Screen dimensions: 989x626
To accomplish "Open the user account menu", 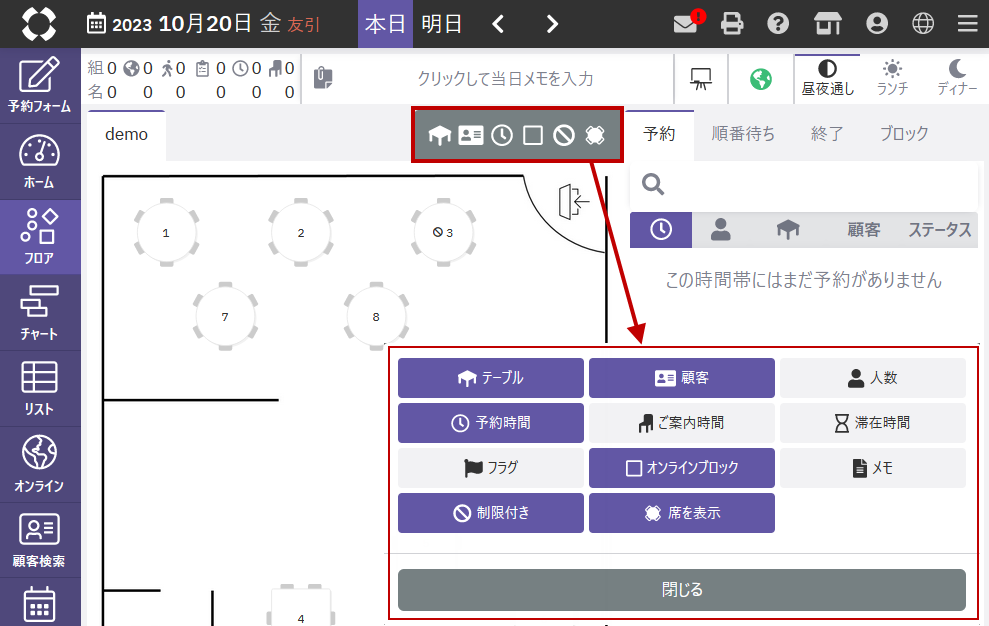I will (877, 24).
